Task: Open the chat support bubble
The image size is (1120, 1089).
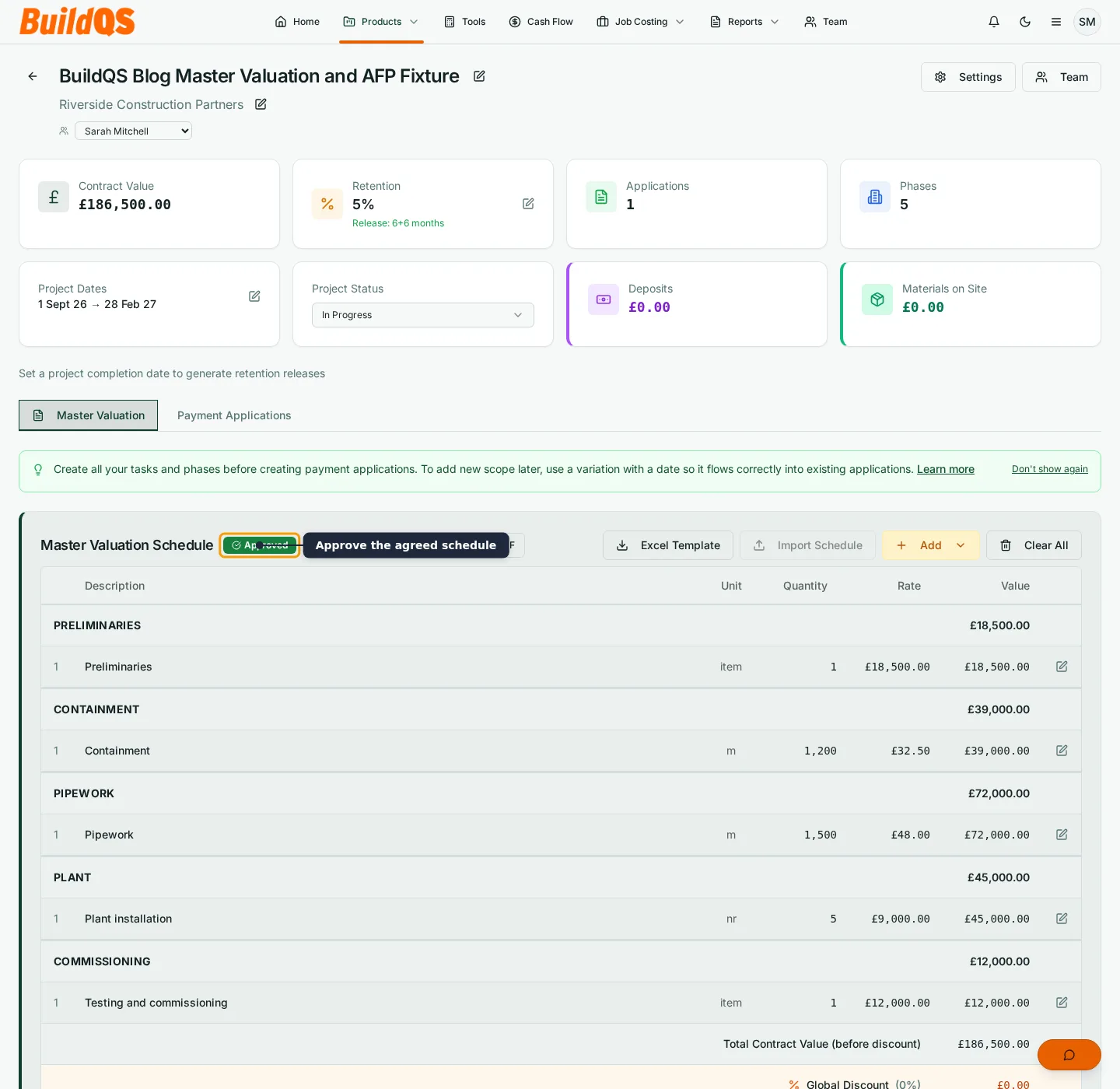Action: (1069, 1055)
